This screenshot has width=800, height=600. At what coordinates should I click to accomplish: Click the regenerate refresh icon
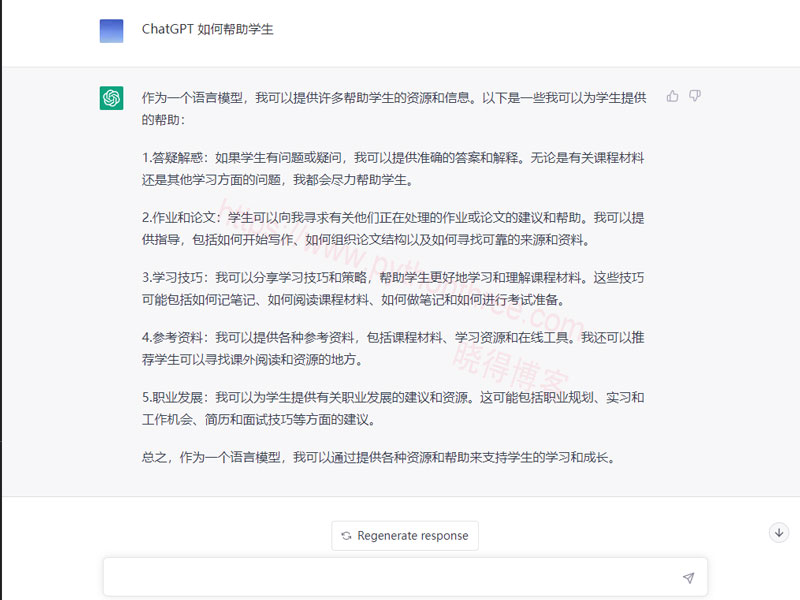pyautogui.click(x=346, y=536)
